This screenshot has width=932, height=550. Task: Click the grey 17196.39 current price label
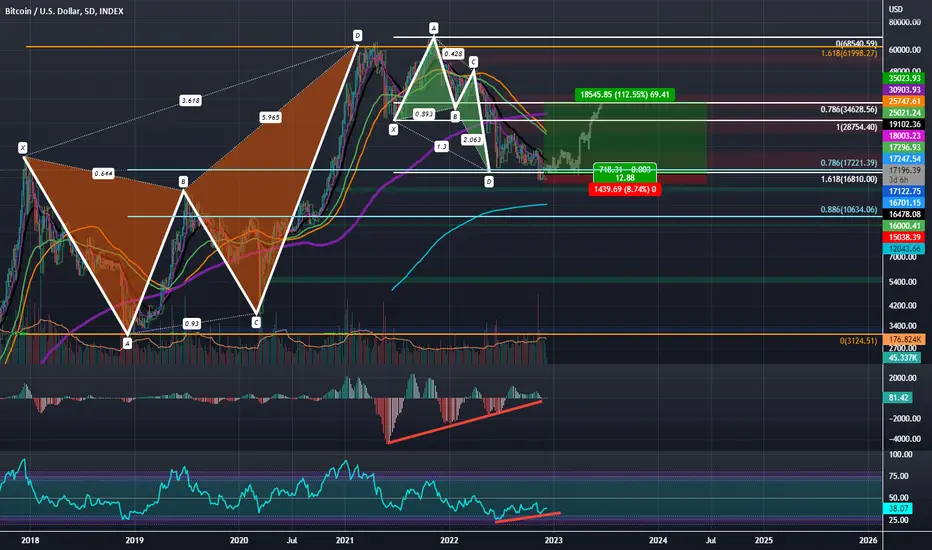(904, 170)
